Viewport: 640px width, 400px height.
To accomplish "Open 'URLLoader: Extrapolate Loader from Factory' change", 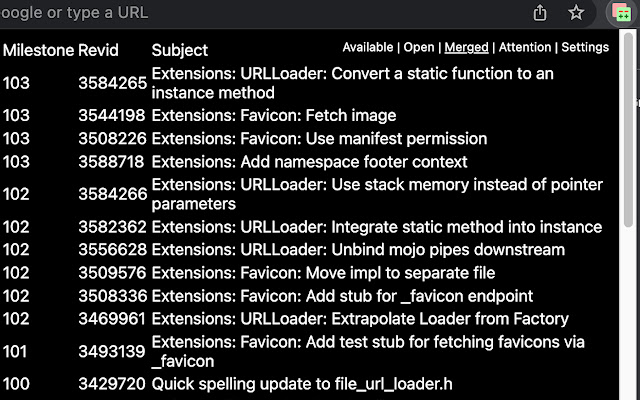I will coord(360,319).
